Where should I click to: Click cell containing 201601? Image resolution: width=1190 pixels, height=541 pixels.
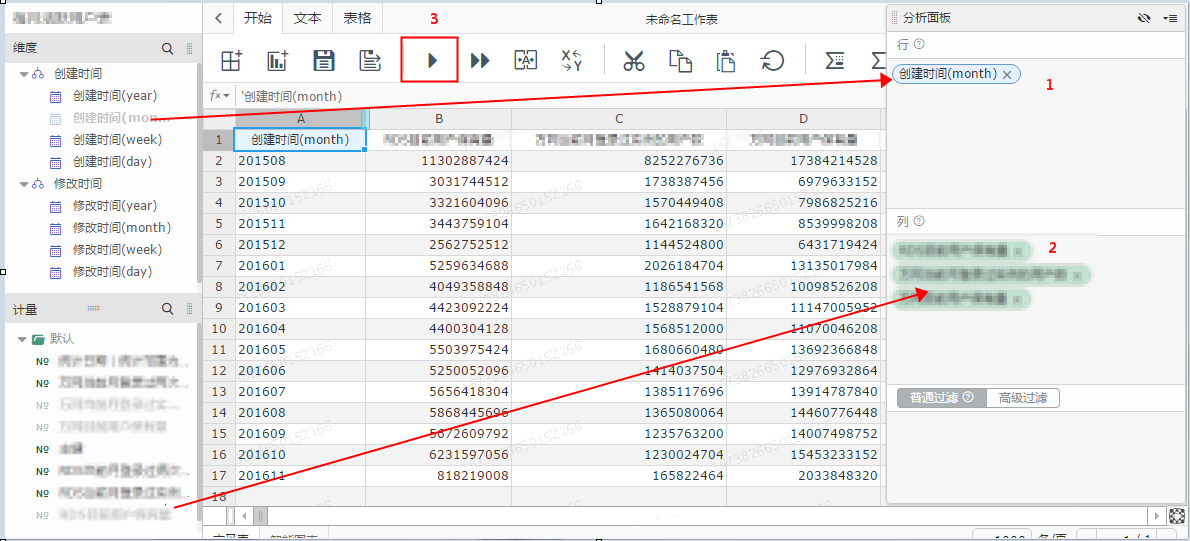[300, 267]
